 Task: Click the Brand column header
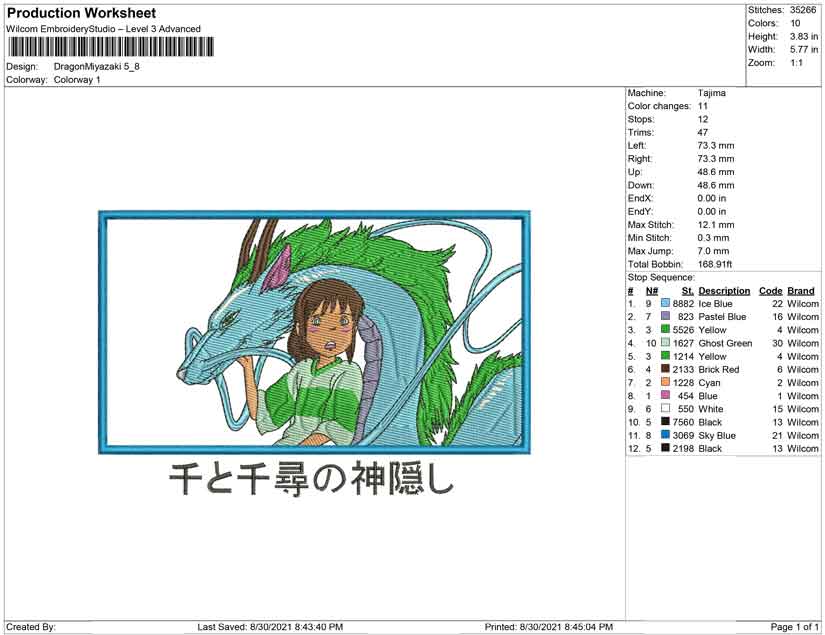click(x=801, y=291)
